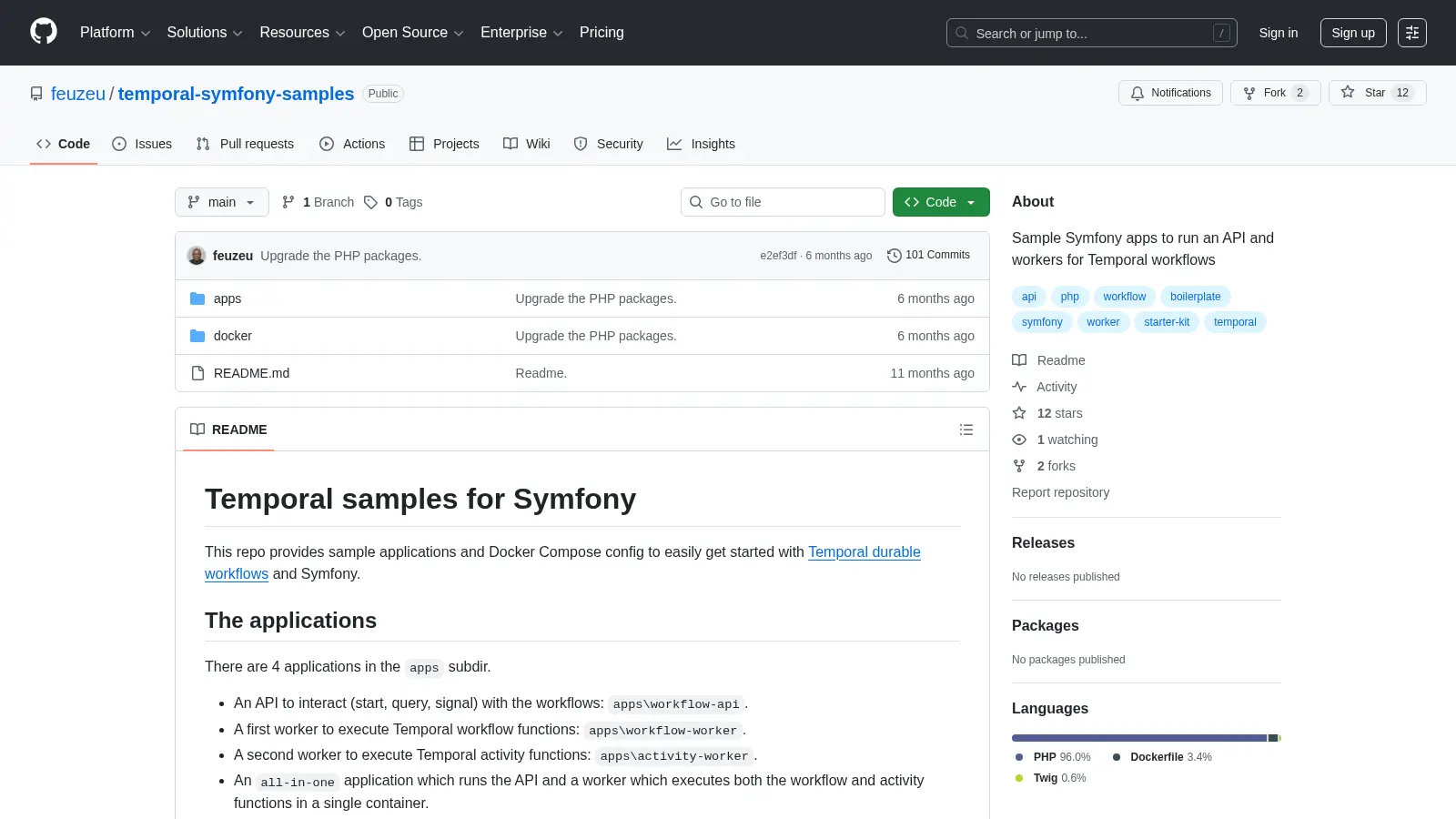The height and width of the screenshot is (819, 1456).
Task: Click the Readme book icon in About
Action: pos(1019,360)
